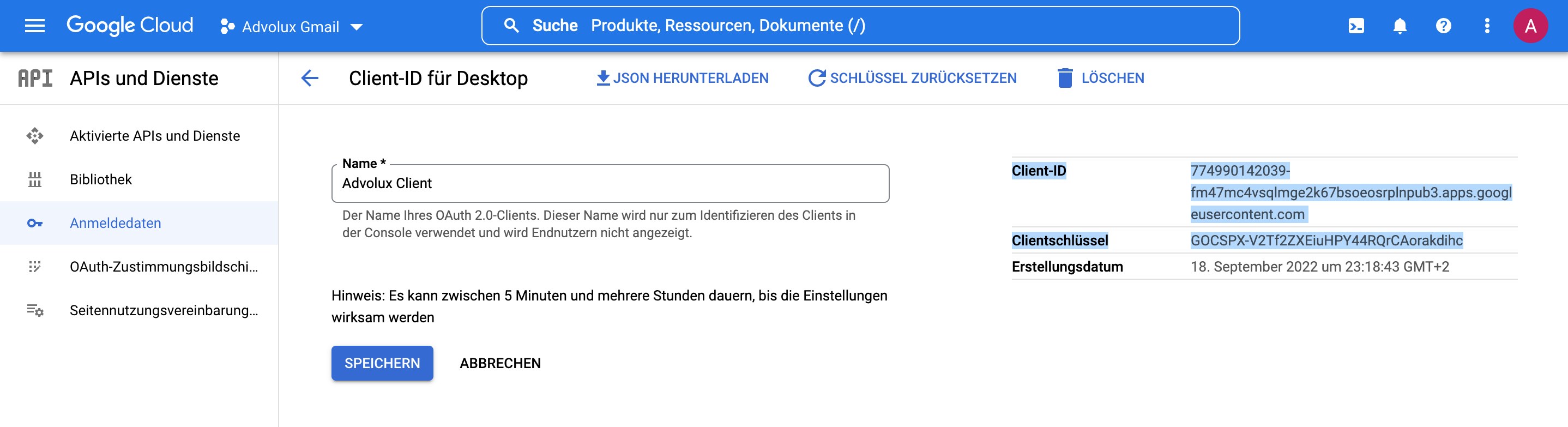This screenshot has width=1568, height=427.
Task: Click the ABBRECHEN button
Action: tap(500, 363)
